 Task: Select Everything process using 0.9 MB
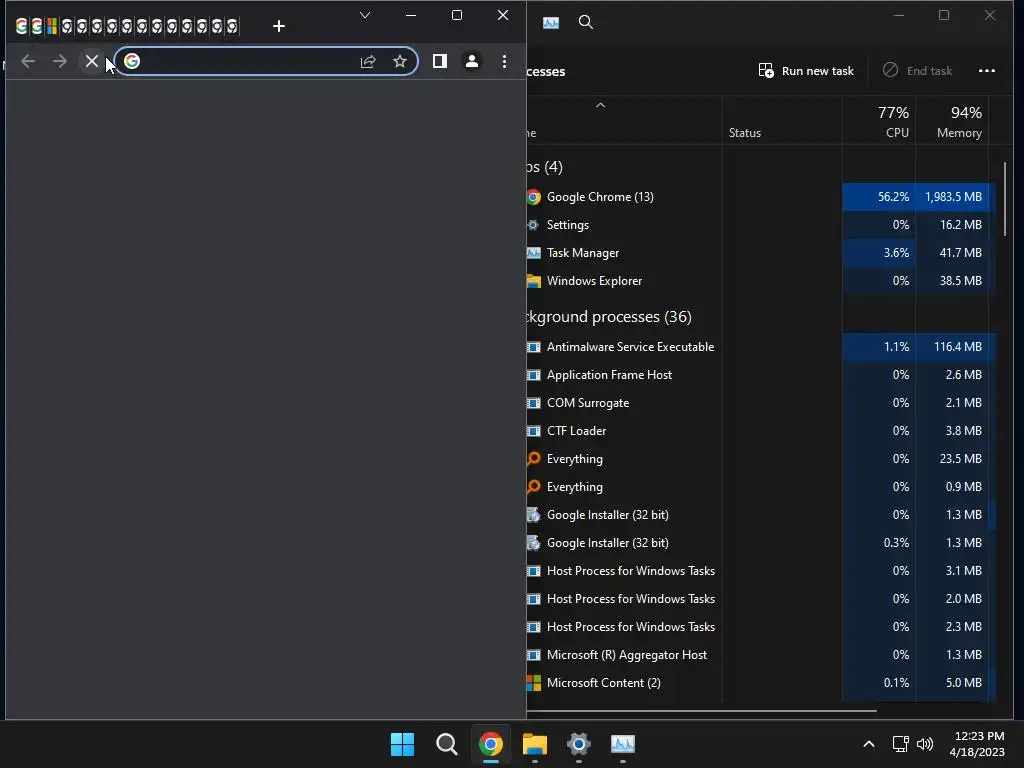[x=761, y=487]
